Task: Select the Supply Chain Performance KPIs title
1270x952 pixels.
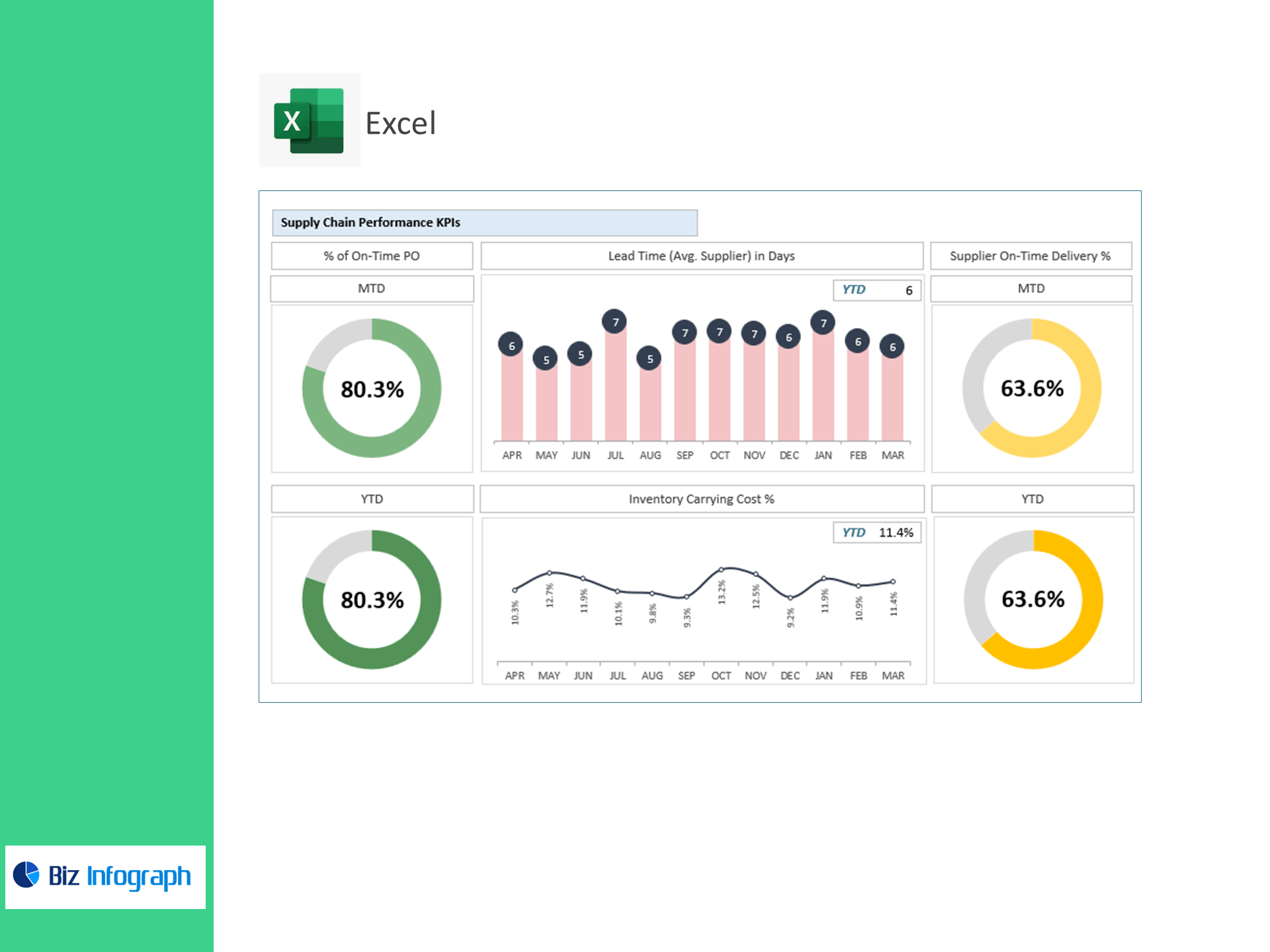Action: (x=370, y=223)
